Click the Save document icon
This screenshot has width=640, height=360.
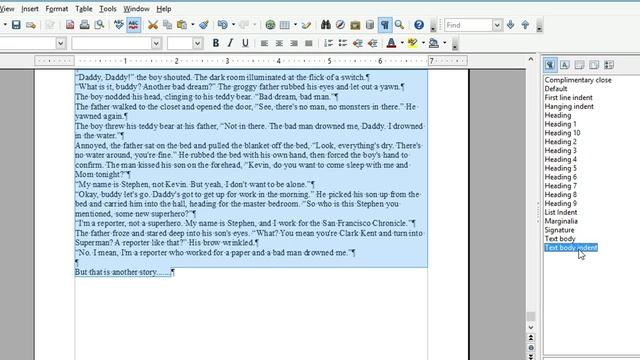click(16, 25)
